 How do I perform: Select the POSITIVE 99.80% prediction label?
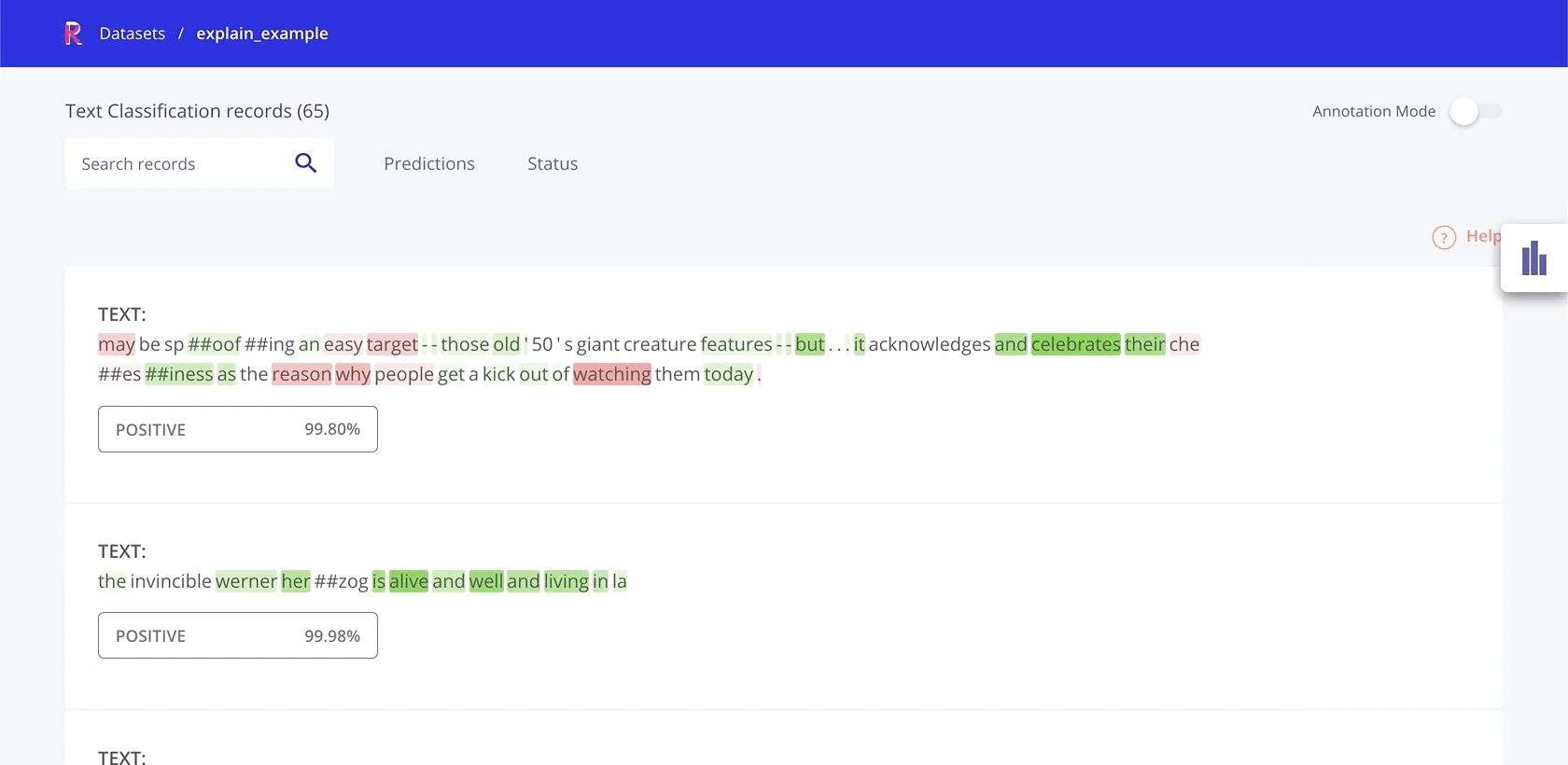(238, 429)
